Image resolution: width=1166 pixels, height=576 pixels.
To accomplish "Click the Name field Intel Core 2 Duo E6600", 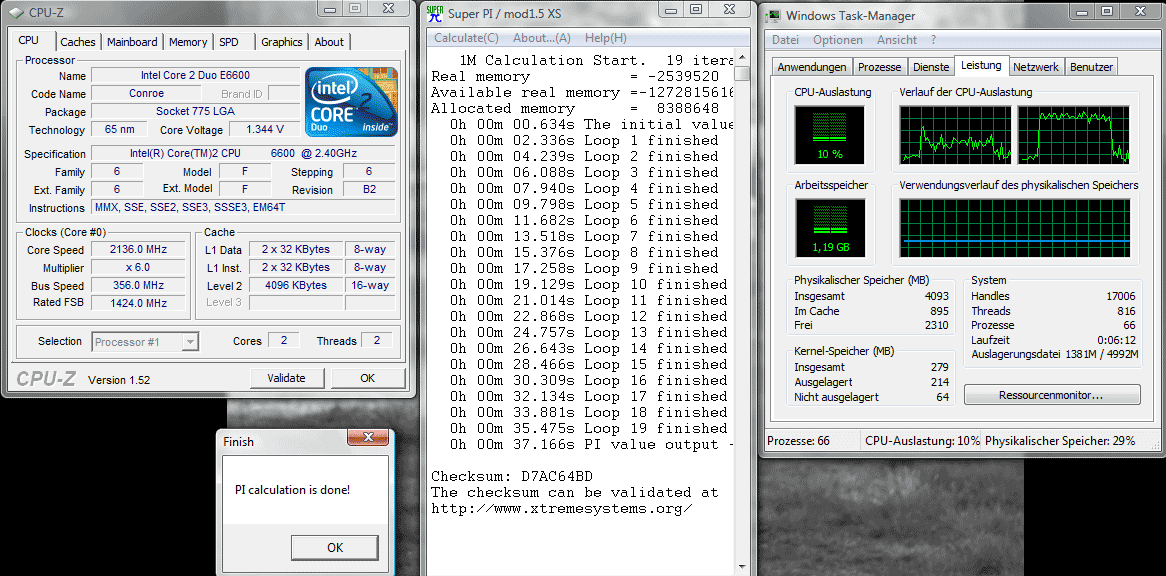I will click(x=196, y=76).
